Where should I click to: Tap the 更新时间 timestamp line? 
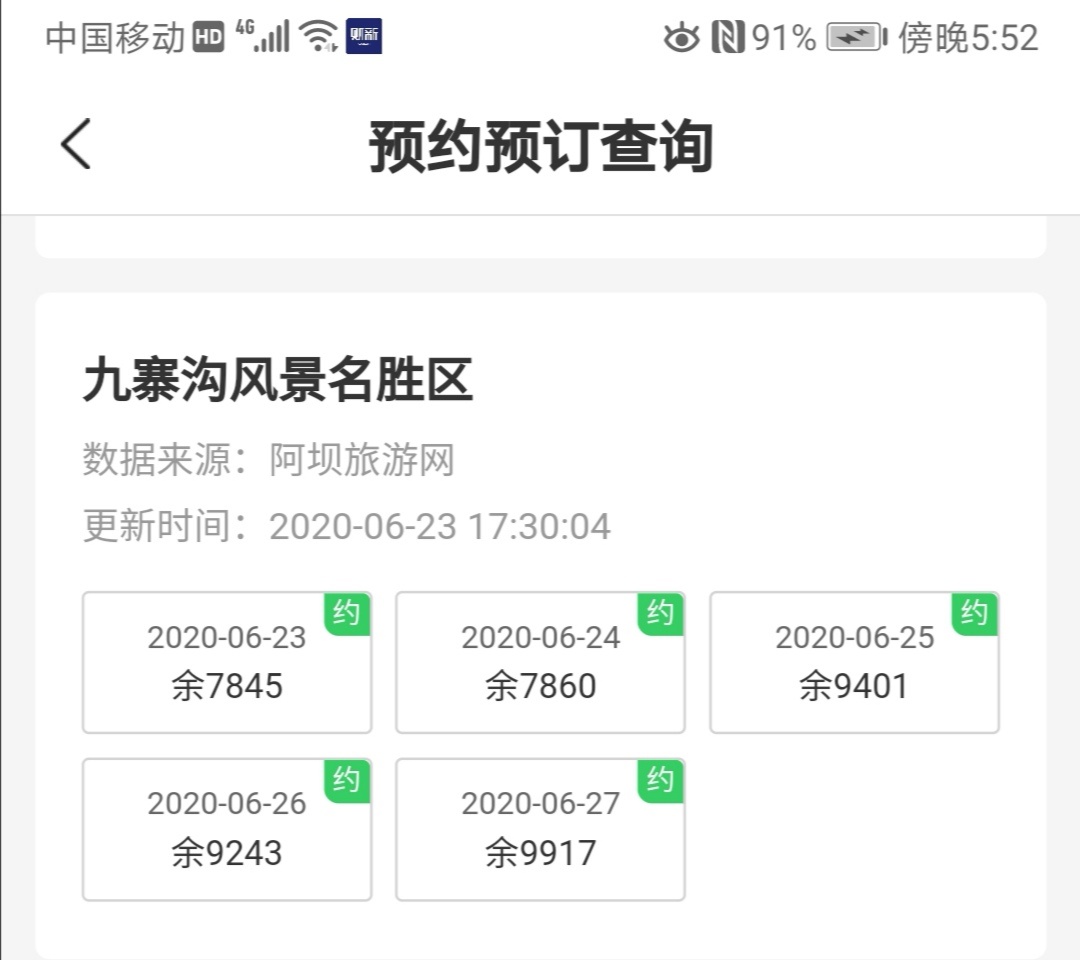pyautogui.click(x=346, y=526)
